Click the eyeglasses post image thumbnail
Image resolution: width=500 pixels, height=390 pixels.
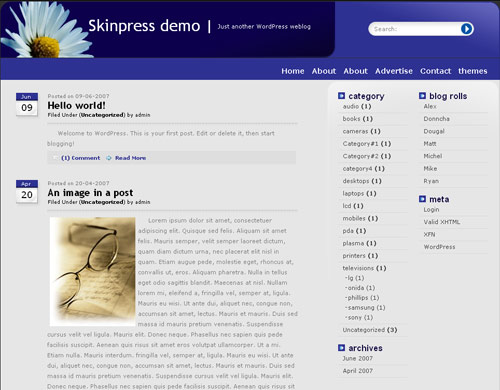click(93, 272)
